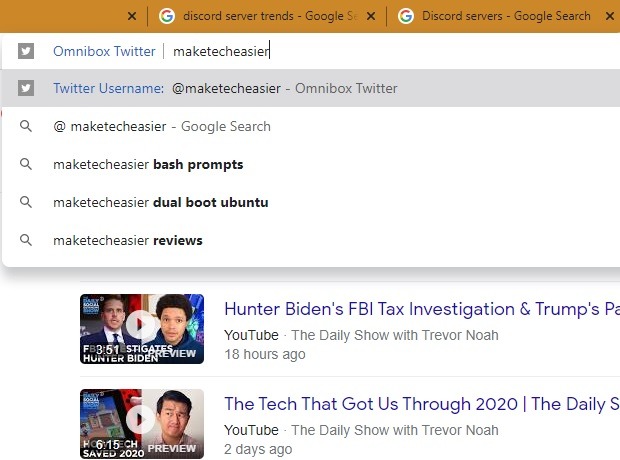Click 'The Daily Show with Trevor Noah' under Hunter Biden video
Image resolution: width=620 pixels, height=460 pixels.
tap(395, 335)
